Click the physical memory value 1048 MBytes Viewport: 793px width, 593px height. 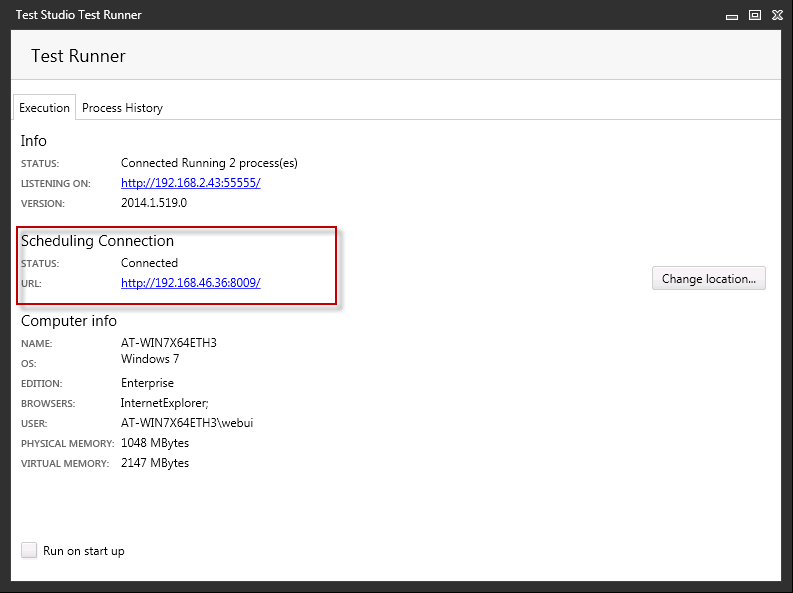tap(155, 443)
